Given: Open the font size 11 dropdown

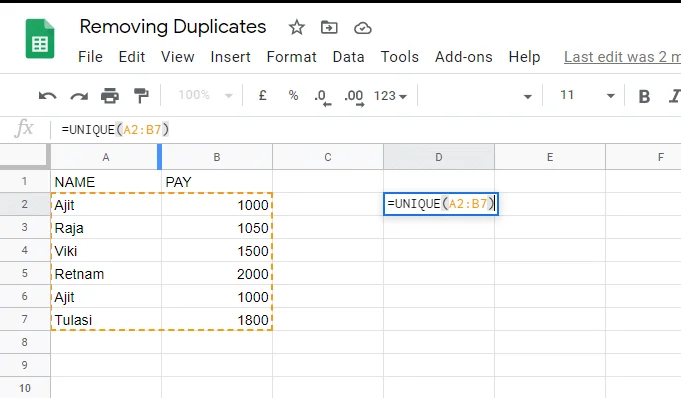Looking at the screenshot, I should [587, 96].
